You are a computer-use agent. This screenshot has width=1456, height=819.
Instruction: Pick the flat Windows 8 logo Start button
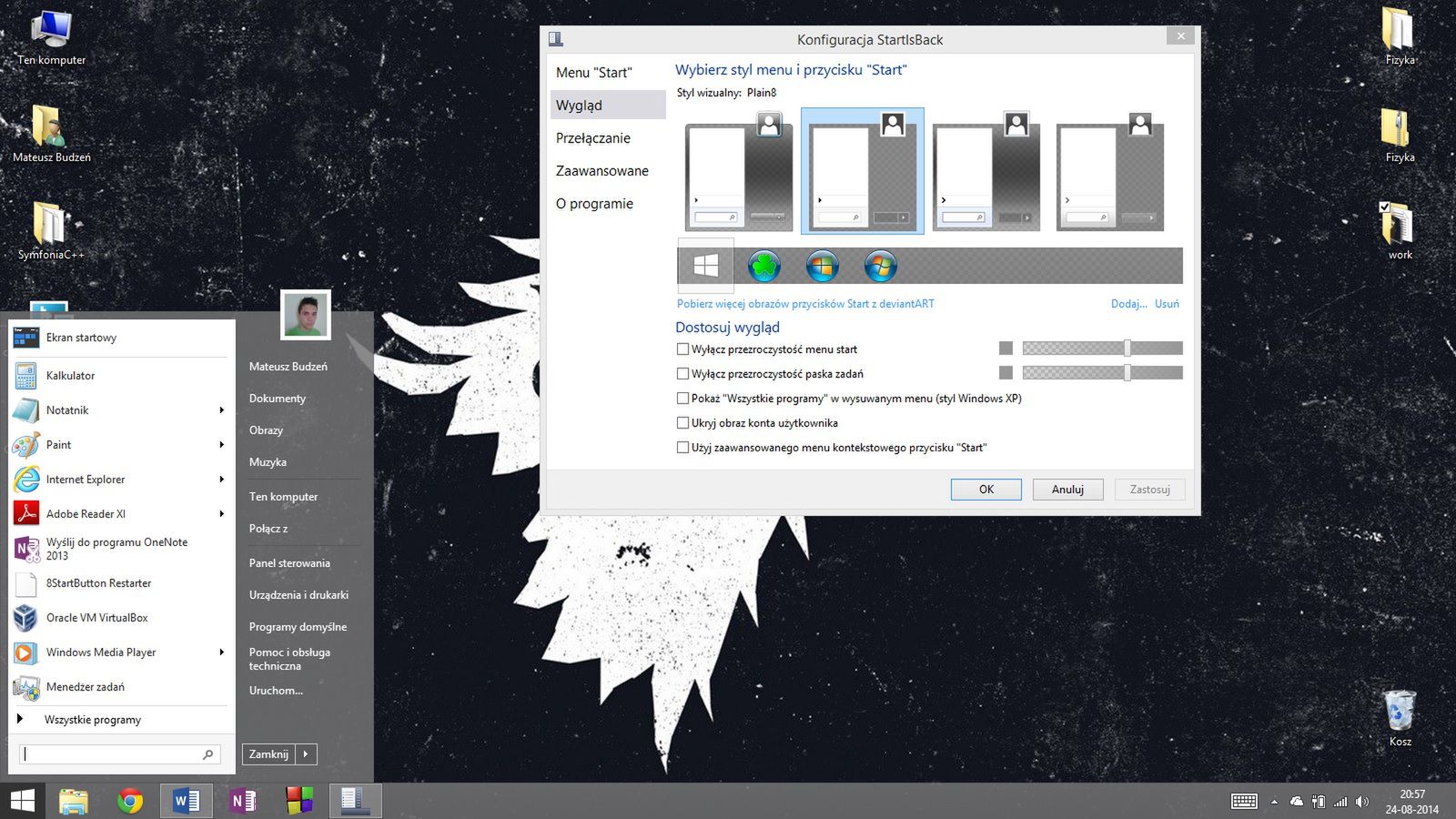tap(706, 266)
